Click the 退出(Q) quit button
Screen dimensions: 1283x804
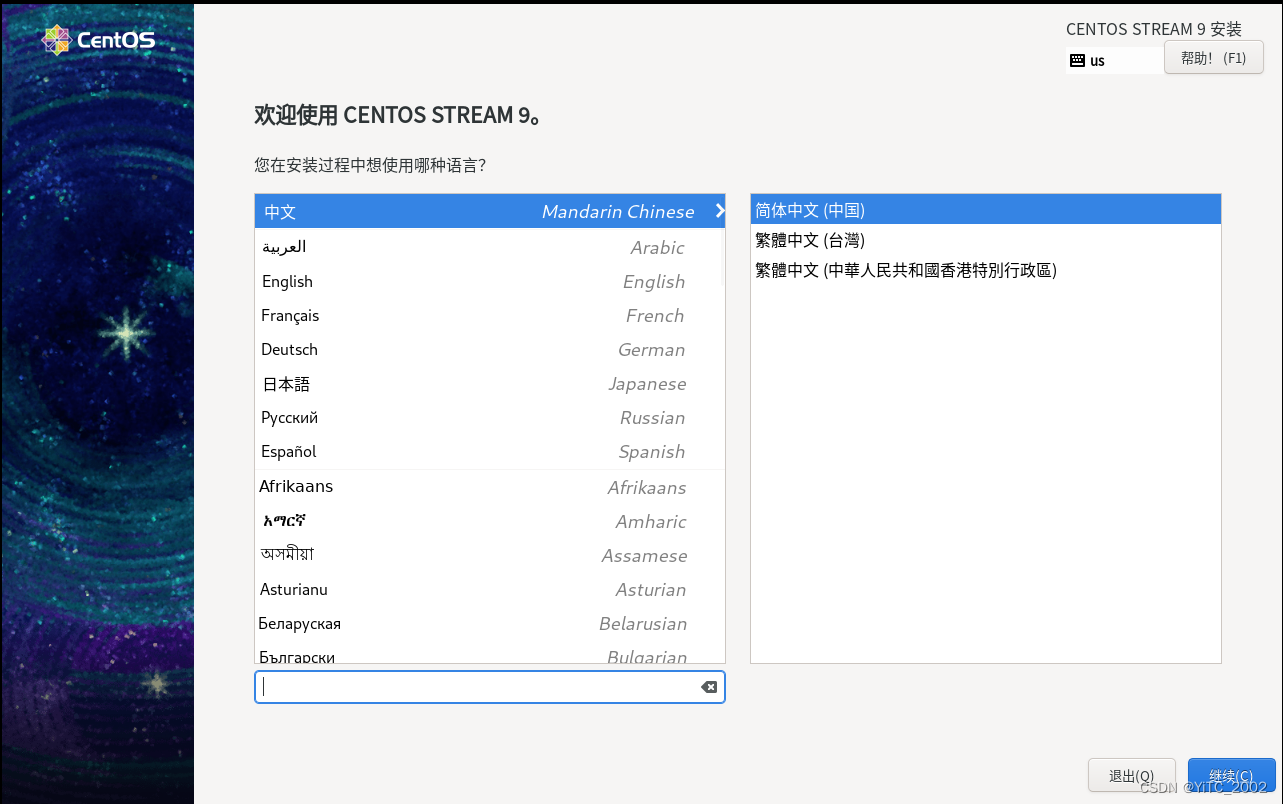1131,776
